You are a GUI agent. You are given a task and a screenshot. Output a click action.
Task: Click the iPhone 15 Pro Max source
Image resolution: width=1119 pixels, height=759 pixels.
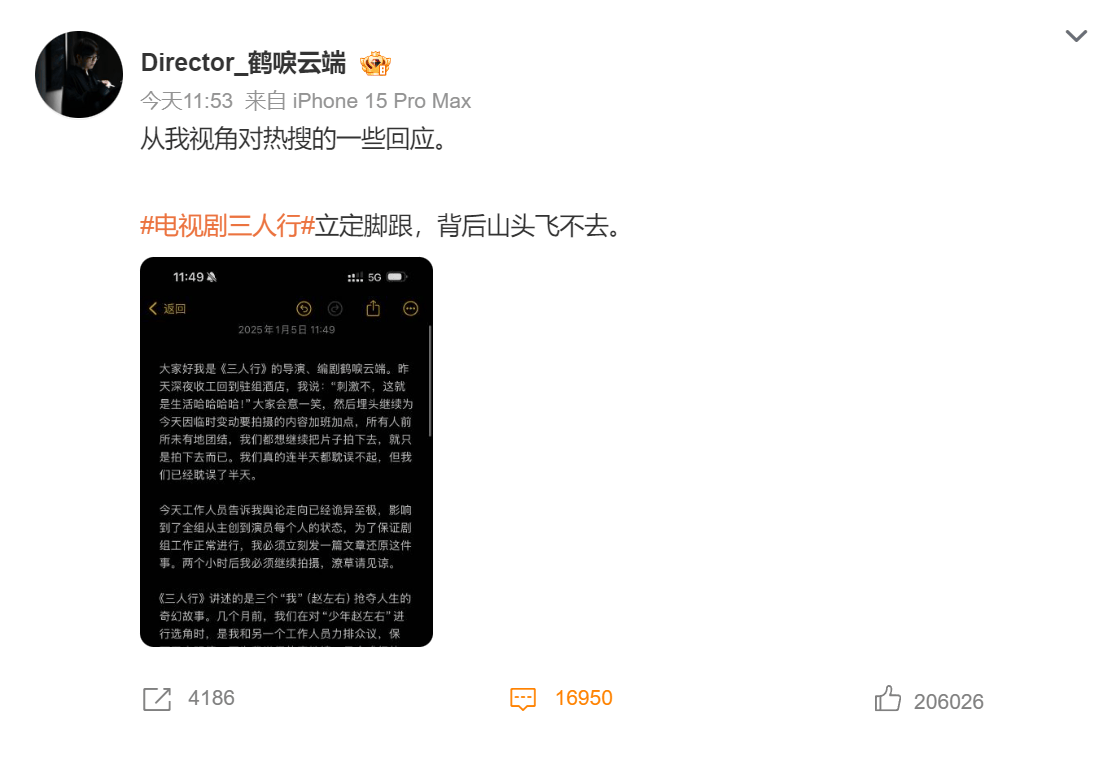[x=382, y=101]
